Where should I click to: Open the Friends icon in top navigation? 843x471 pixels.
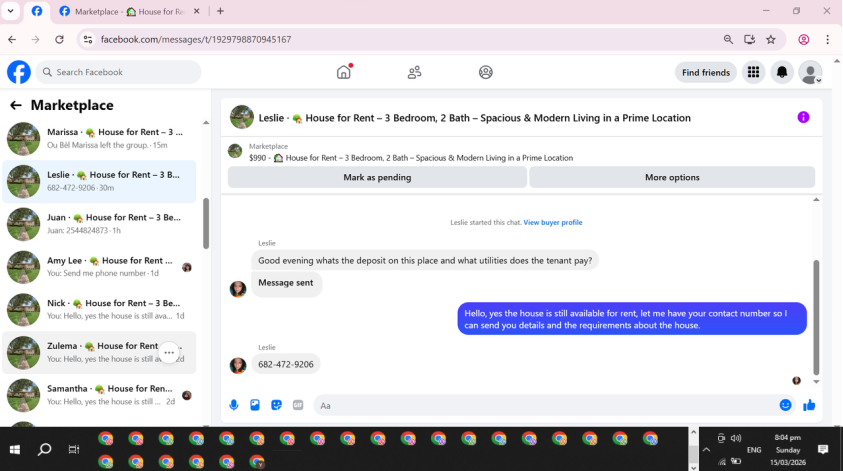coord(415,72)
